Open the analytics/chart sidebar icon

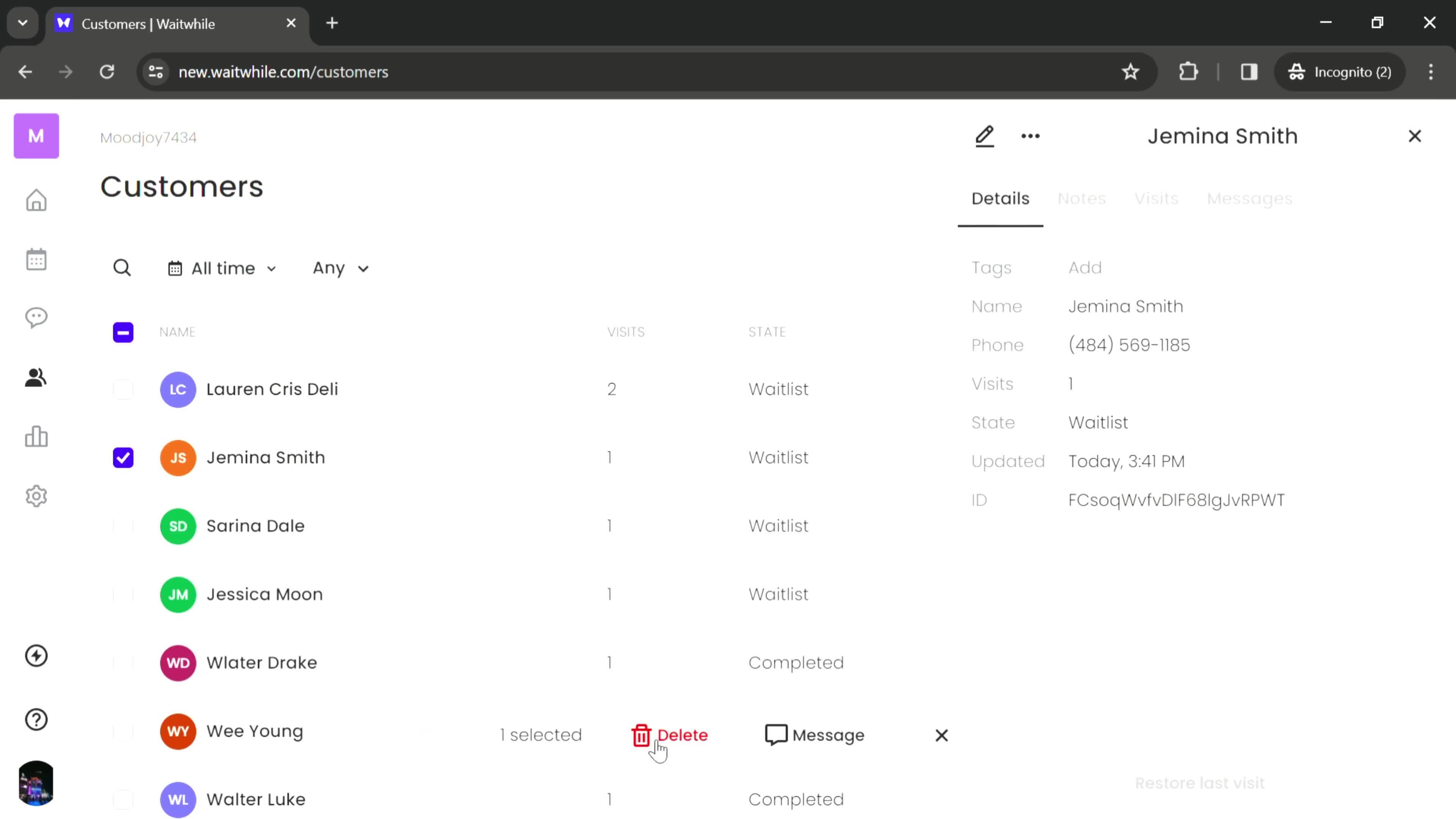(36, 438)
